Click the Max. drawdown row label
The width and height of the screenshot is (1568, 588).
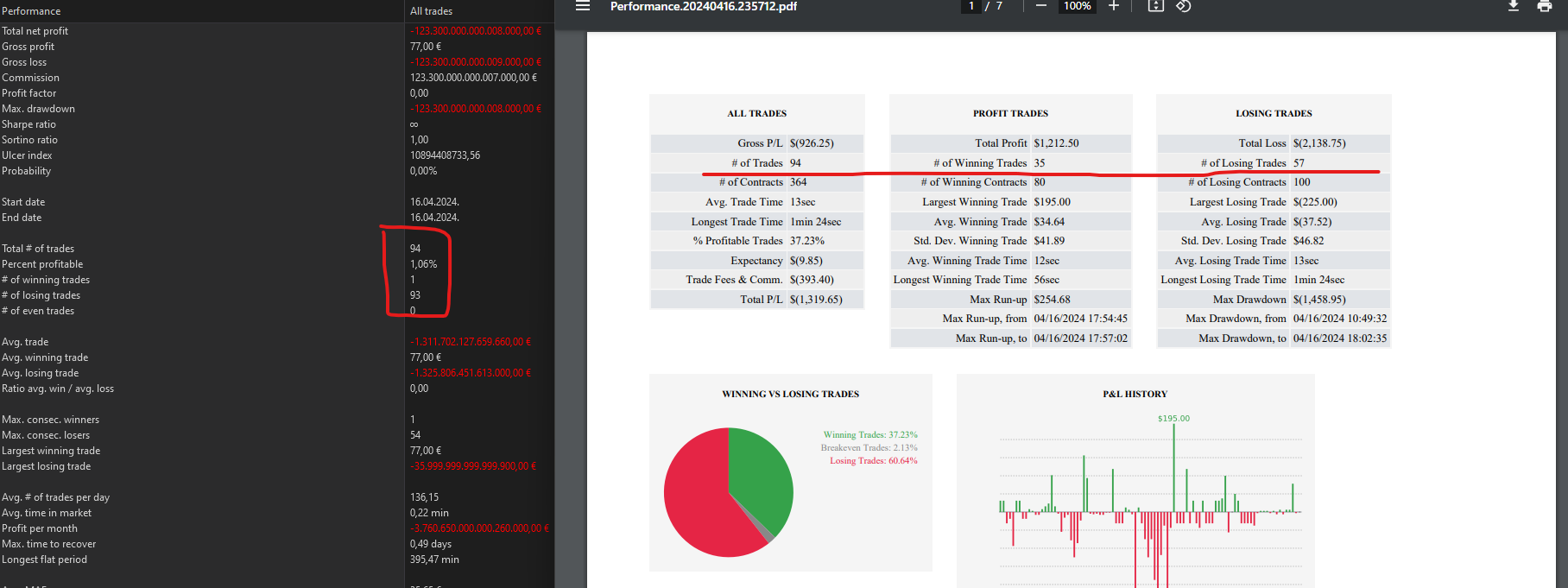click(38, 109)
